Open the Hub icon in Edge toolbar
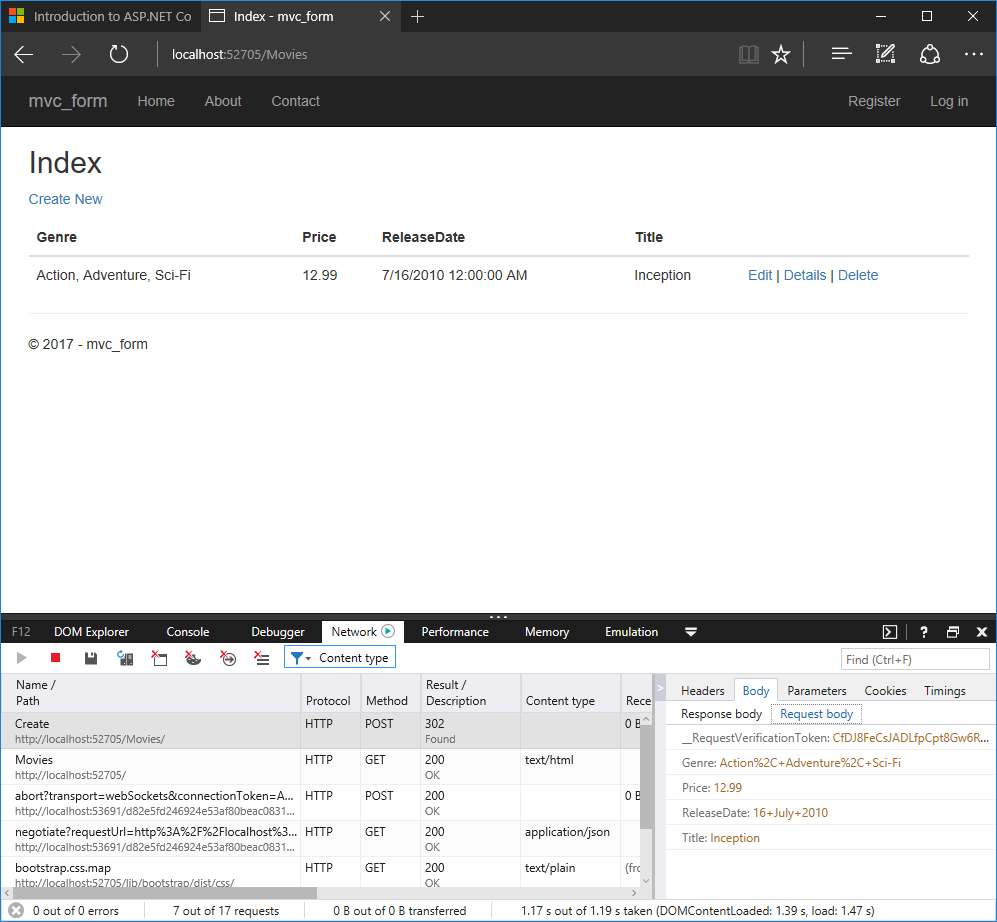Image resolution: width=997 pixels, height=922 pixels. pos(842,55)
